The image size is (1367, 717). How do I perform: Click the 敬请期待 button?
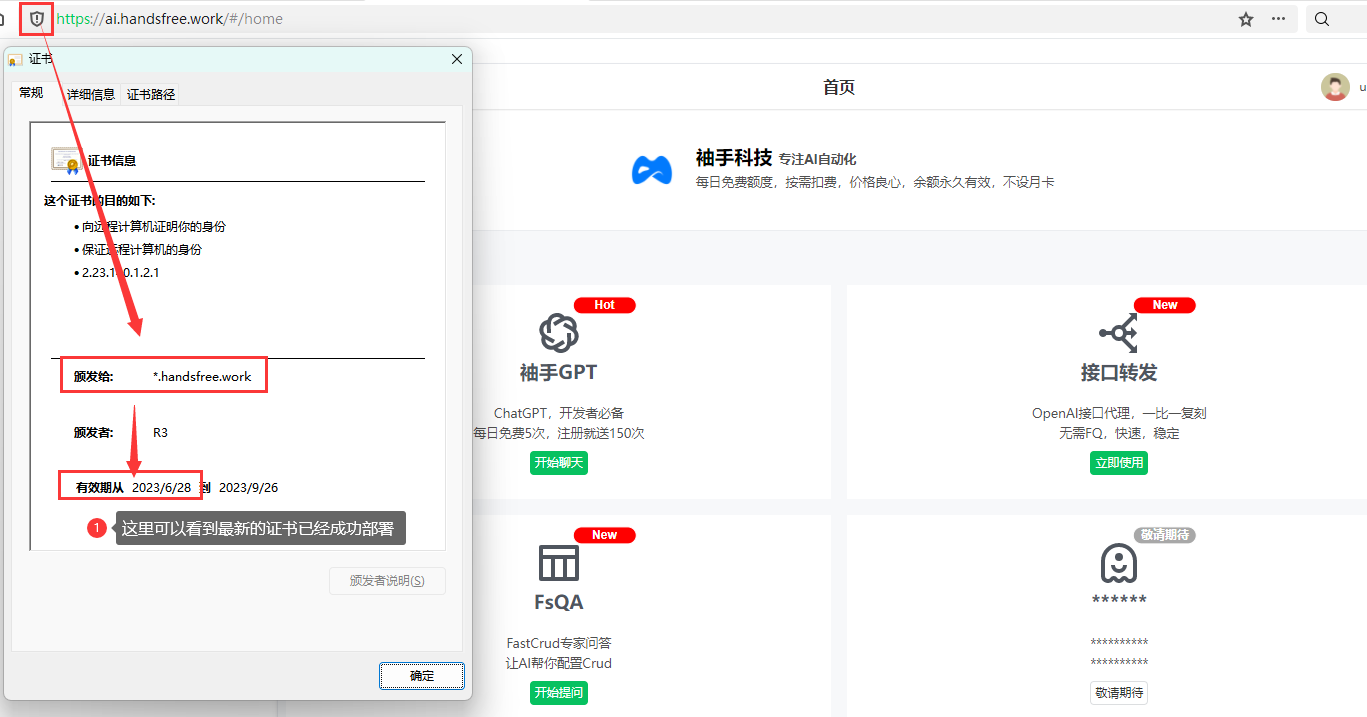(x=1118, y=693)
